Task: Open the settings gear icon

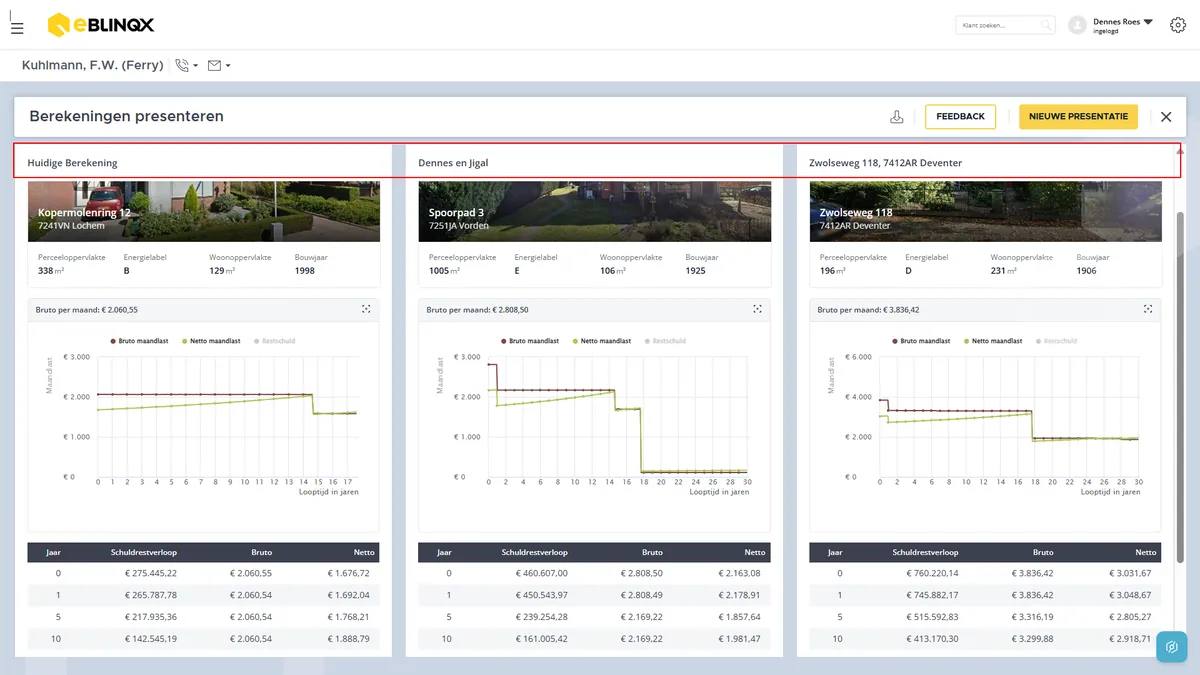Action: tap(1177, 25)
